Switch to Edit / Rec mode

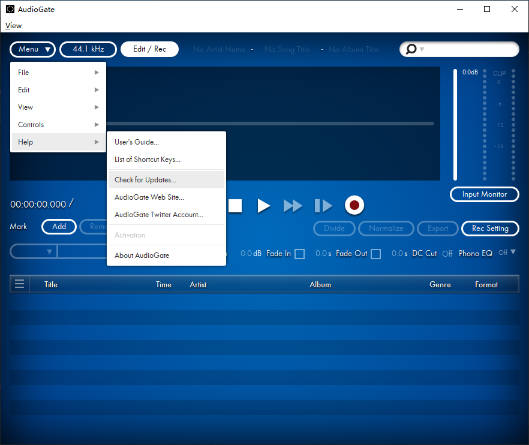point(149,49)
